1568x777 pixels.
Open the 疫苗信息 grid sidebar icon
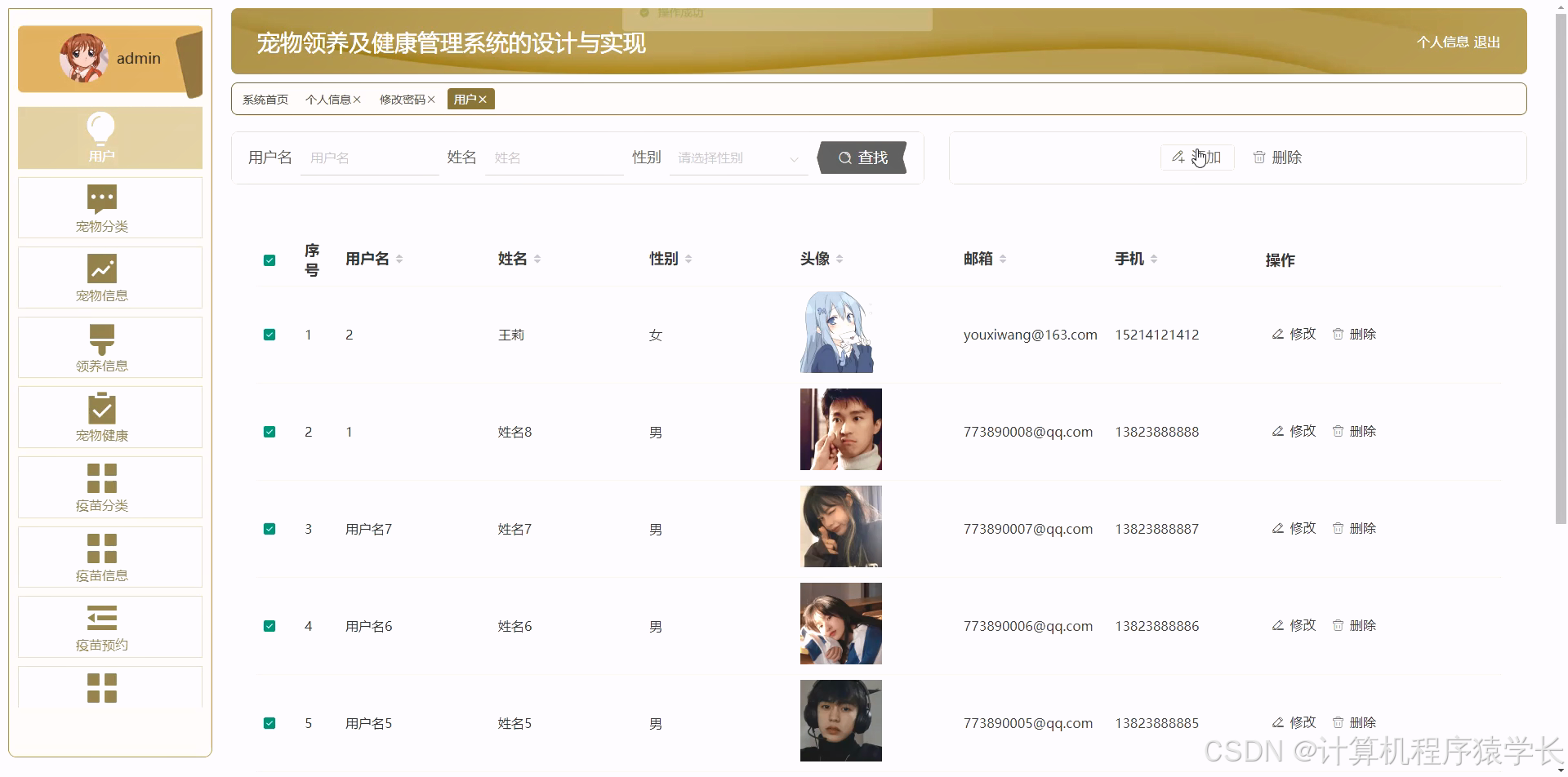102,548
